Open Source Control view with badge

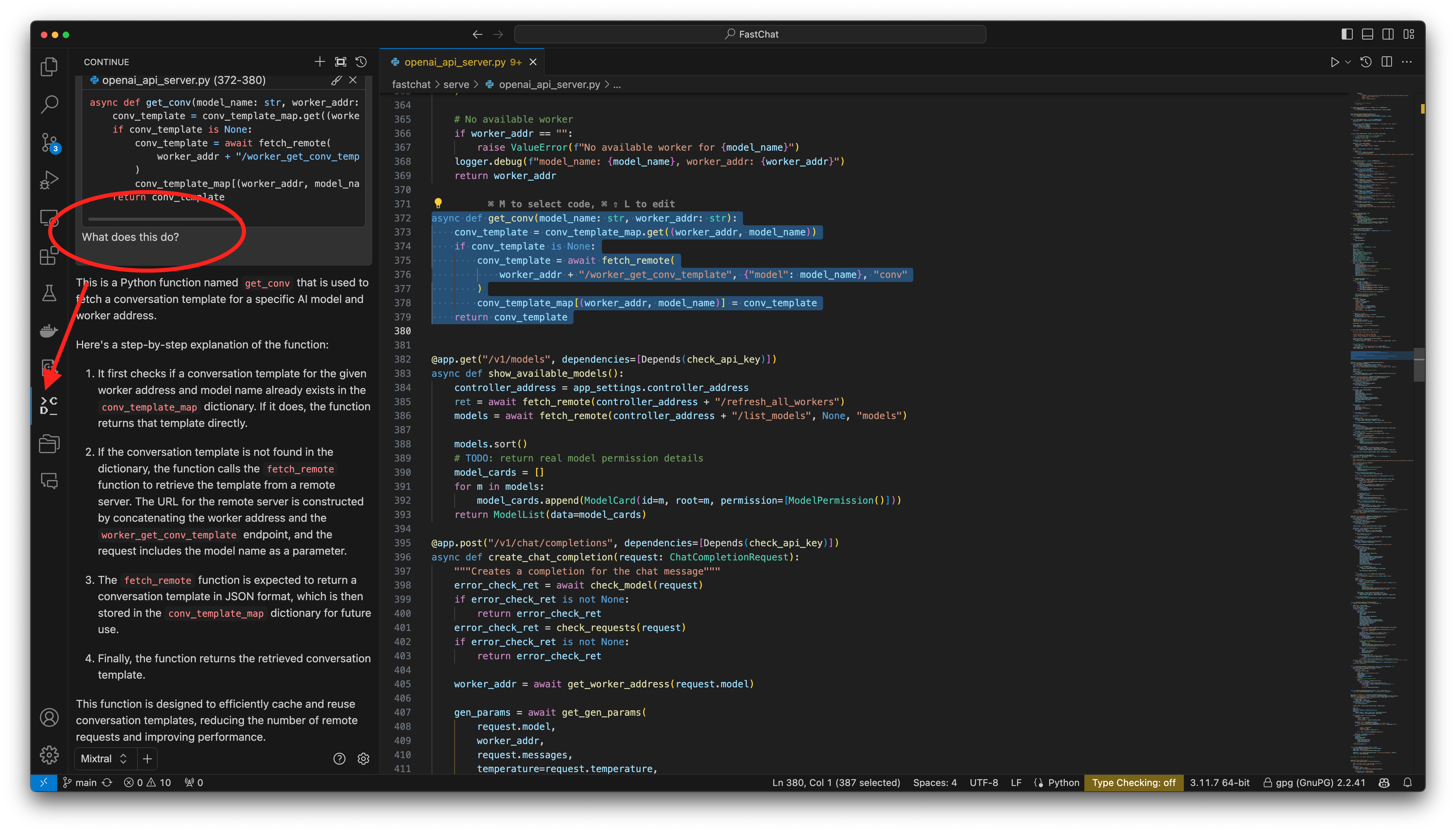(49, 142)
